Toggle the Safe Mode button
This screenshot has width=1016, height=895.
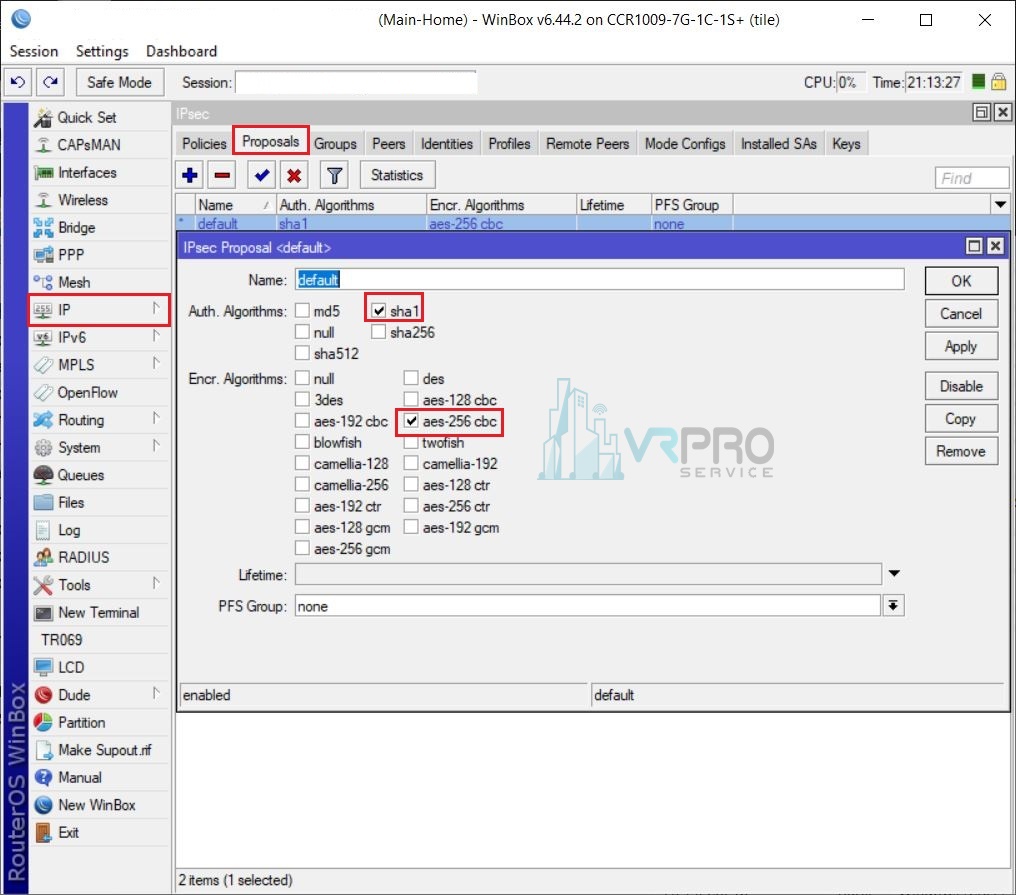[x=119, y=82]
